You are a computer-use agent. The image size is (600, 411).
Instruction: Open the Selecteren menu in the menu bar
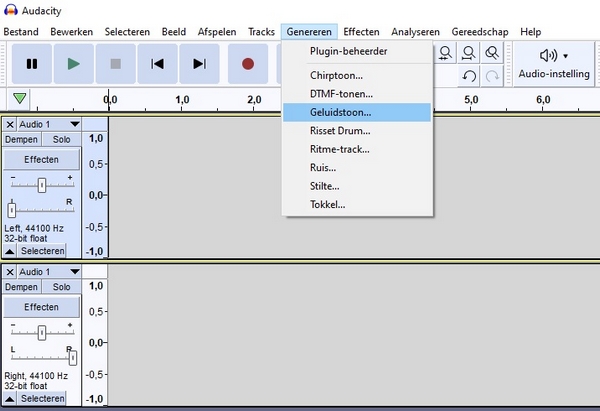(x=127, y=32)
